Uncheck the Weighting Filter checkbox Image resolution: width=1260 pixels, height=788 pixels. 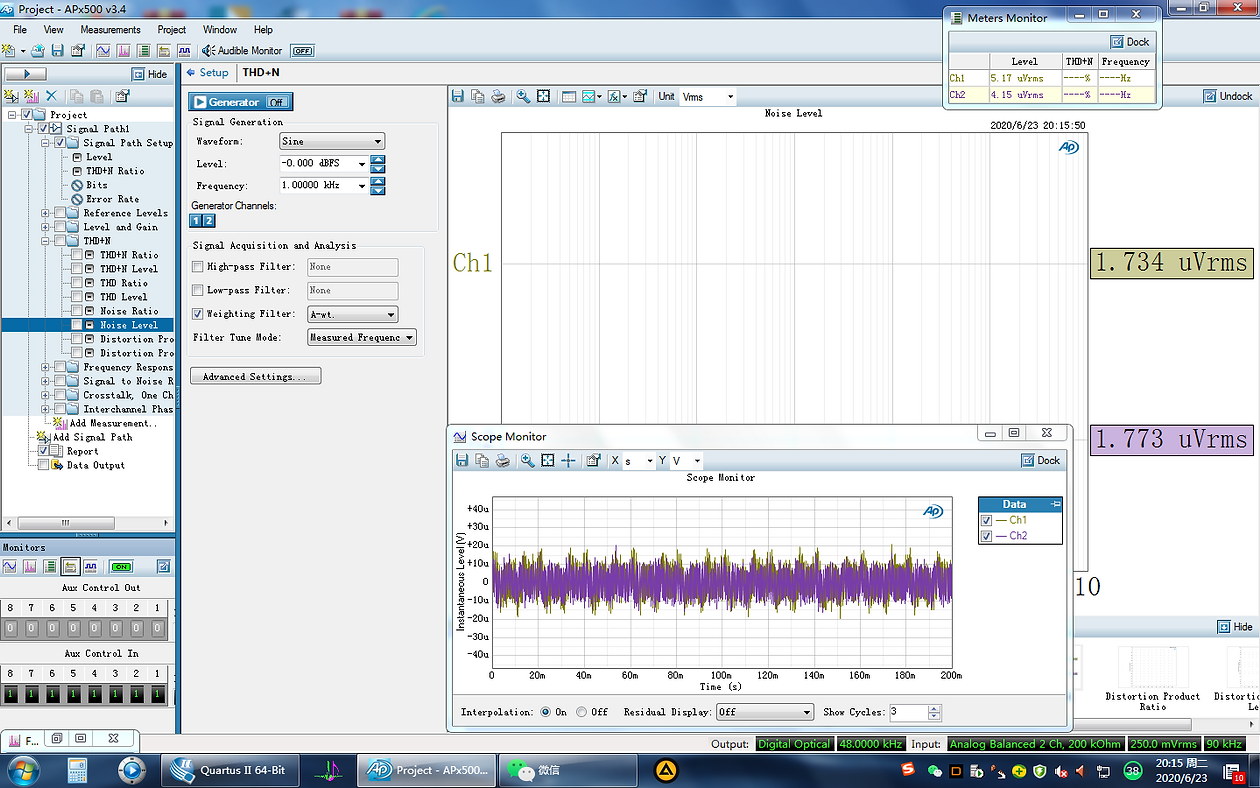point(197,314)
